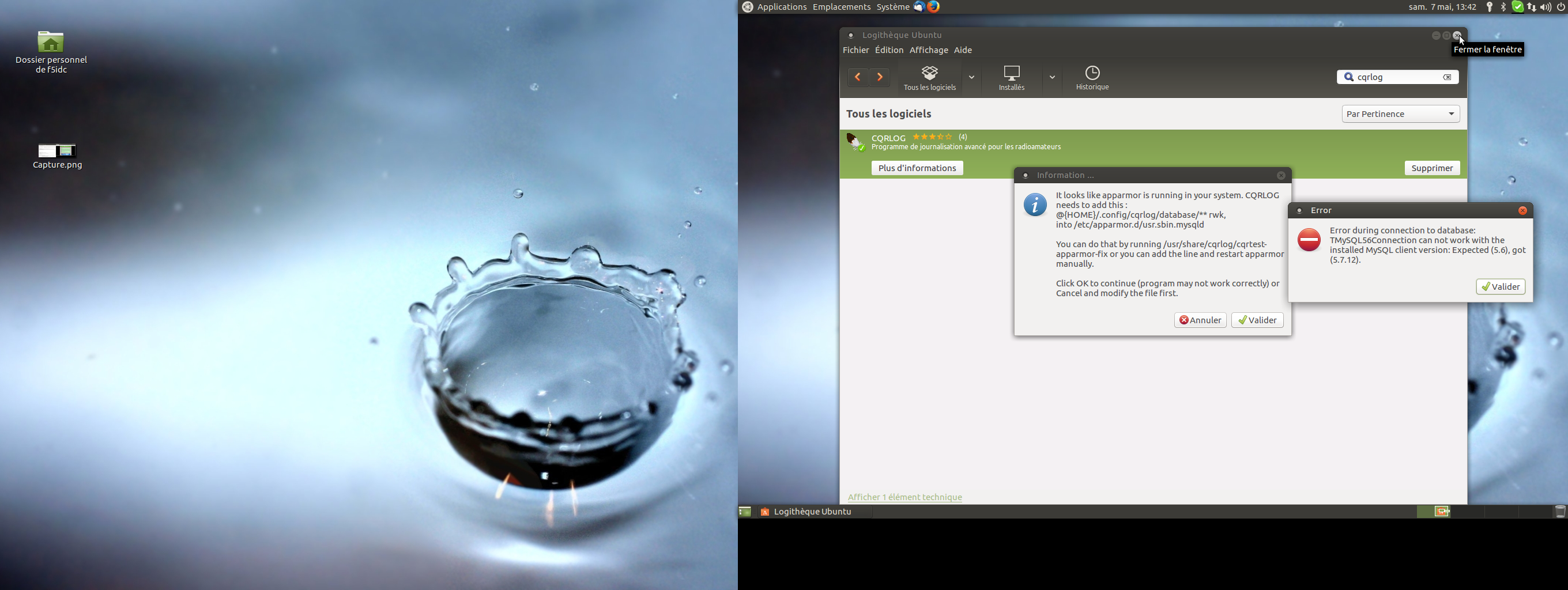Open the Édition menu

point(889,50)
